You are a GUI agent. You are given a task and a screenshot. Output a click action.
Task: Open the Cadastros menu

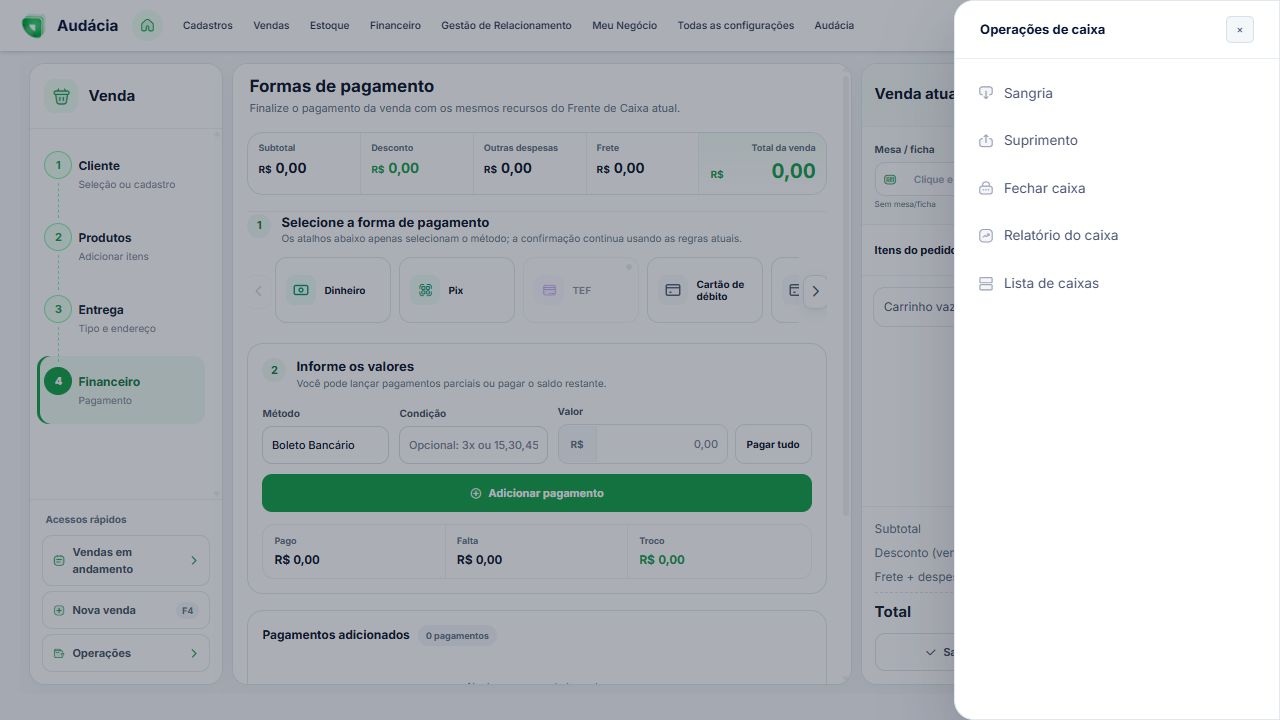click(x=208, y=25)
